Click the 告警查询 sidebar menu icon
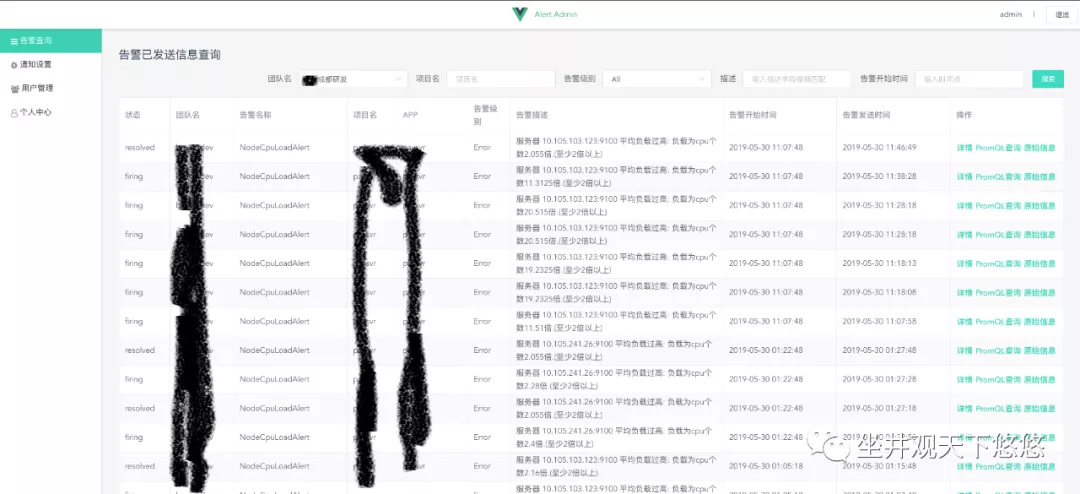The height and width of the screenshot is (494, 1080). click(14, 41)
